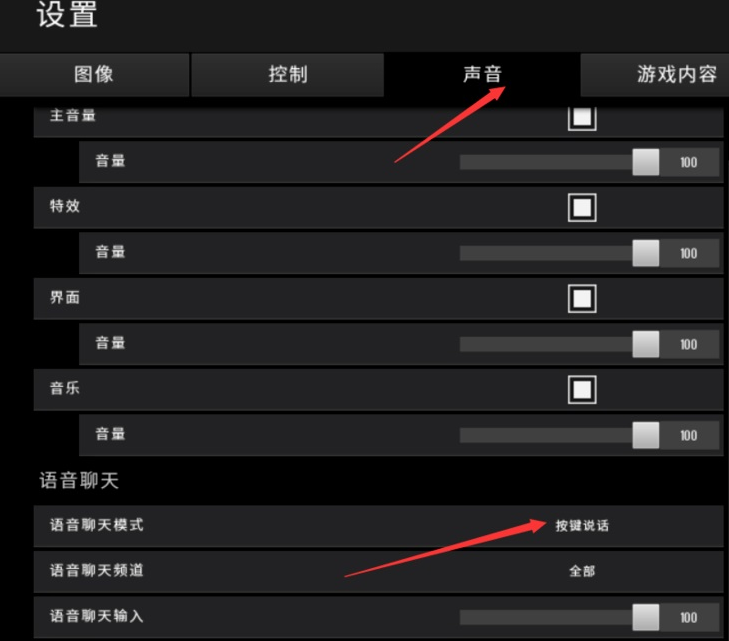The width and height of the screenshot is (729, 641).
Task: Change 语音聊天频道 value 全部
Action: (x=582, y=571)
